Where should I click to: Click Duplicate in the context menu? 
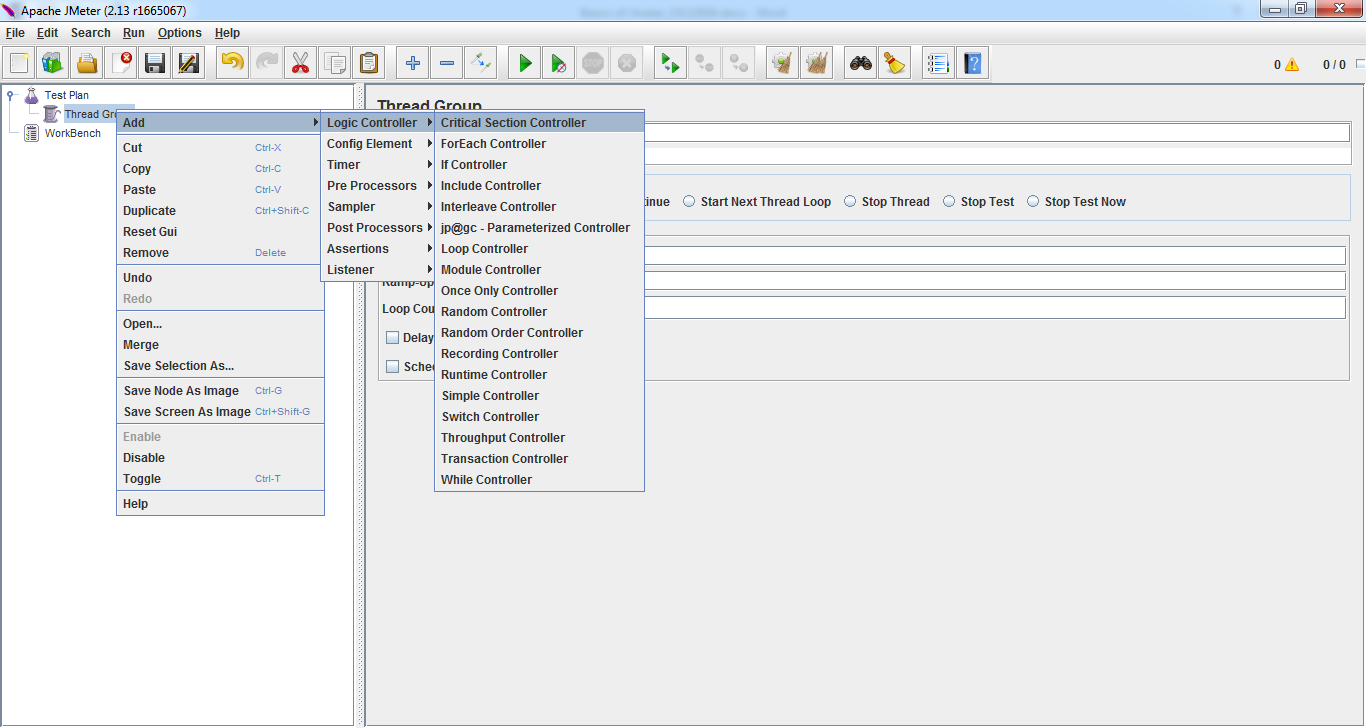tap(220, 211)
